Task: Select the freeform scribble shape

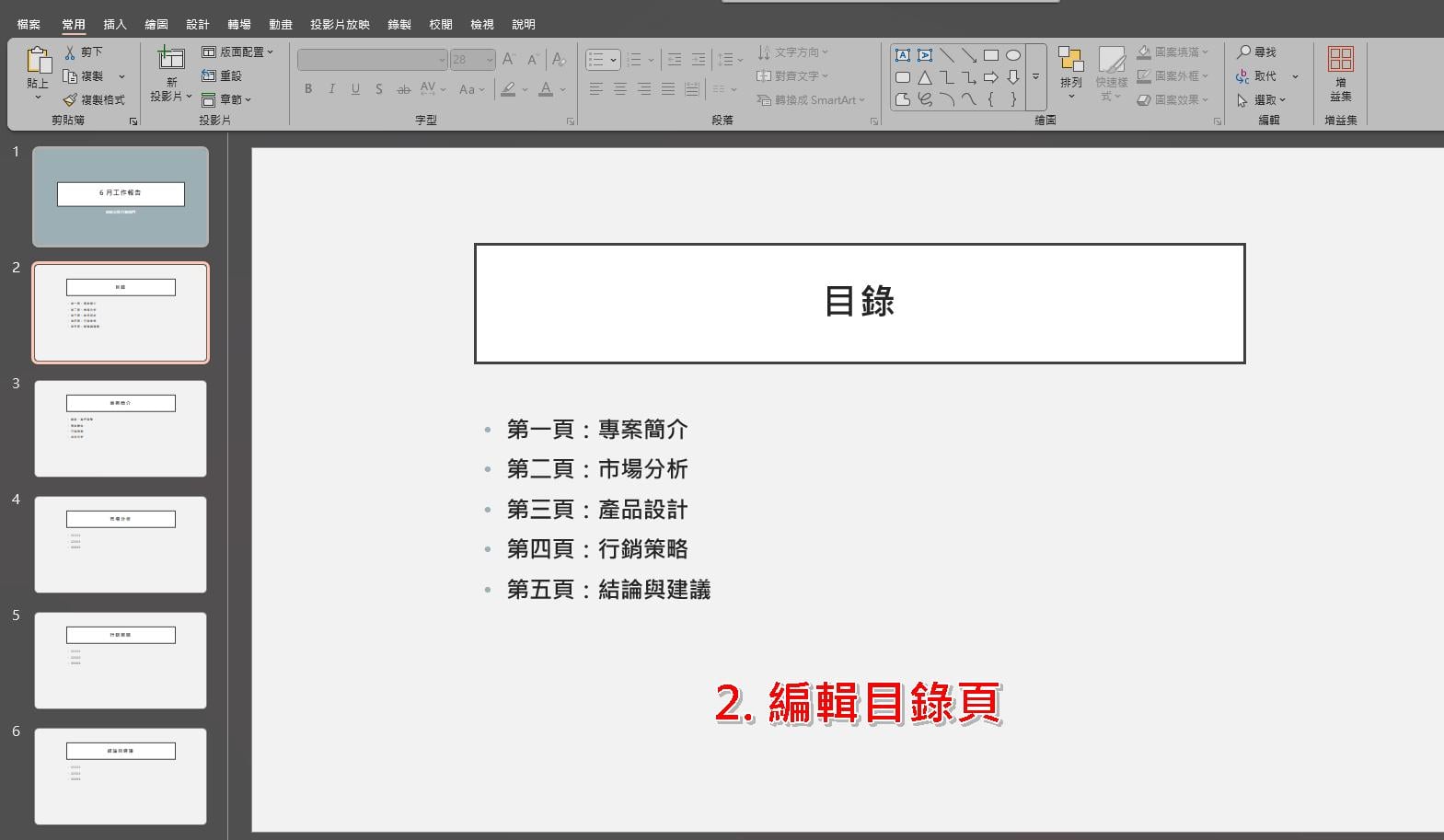Action: (925, 99)
